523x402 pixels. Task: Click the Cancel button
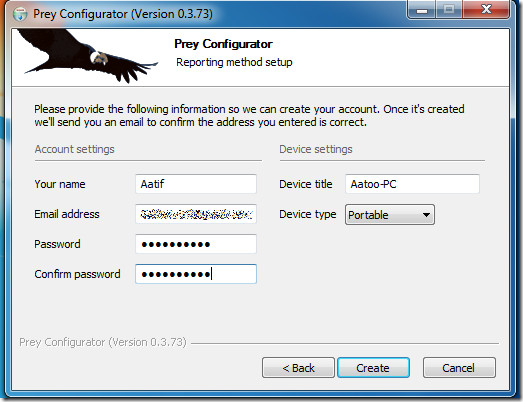[459, 368]
